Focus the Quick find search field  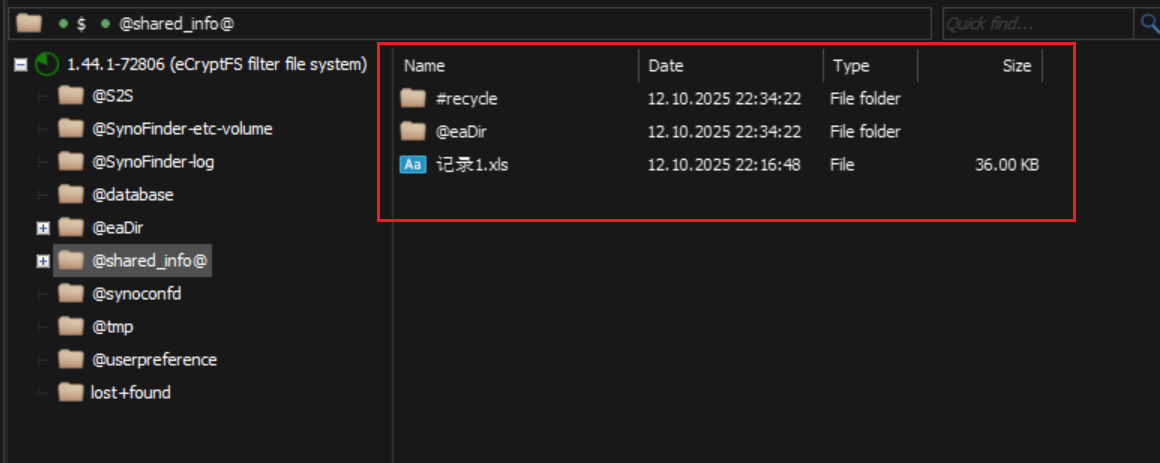1034,23
